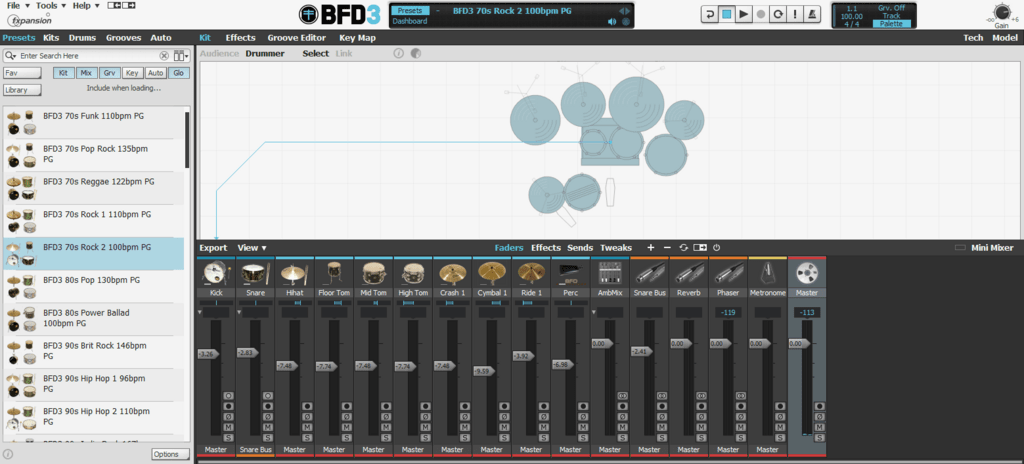Switch to the Grooves browser tab

click(x=123, y=38)
